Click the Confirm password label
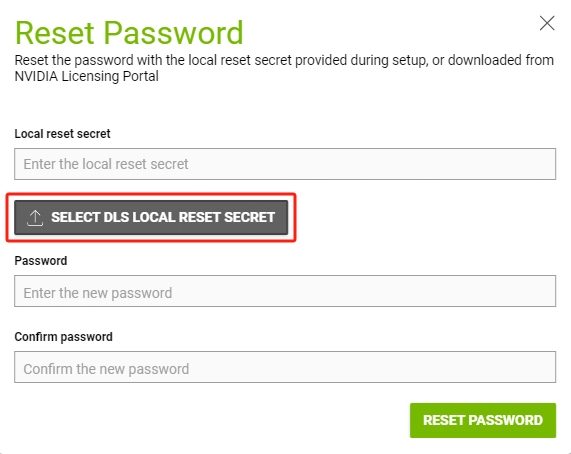Viewport: 571px width, 454px height. (63, 337)
